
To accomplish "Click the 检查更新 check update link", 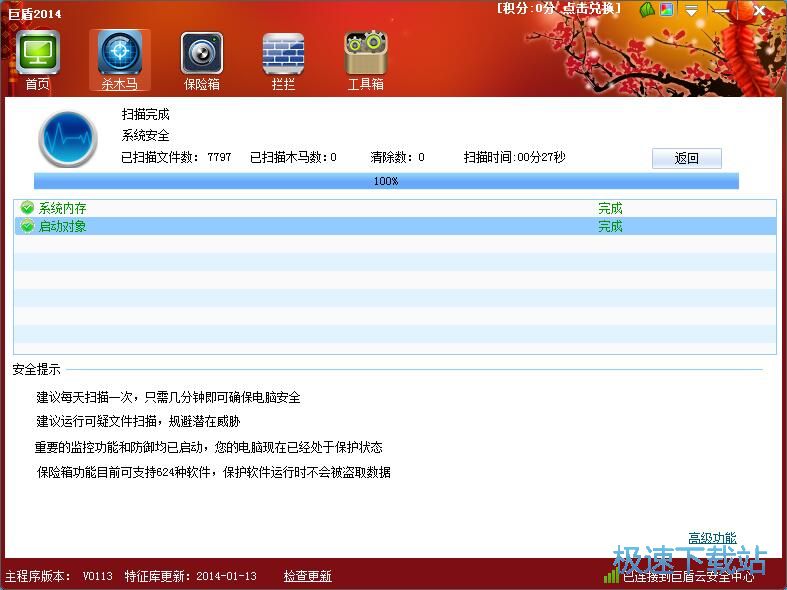I will pos(307,576).
